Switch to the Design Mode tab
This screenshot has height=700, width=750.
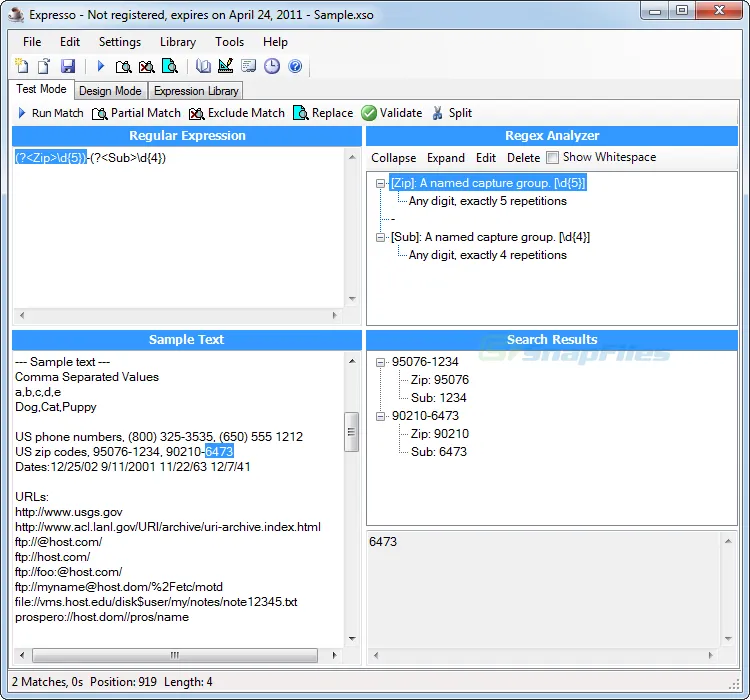pyautogui.click(x=110, y=91)
